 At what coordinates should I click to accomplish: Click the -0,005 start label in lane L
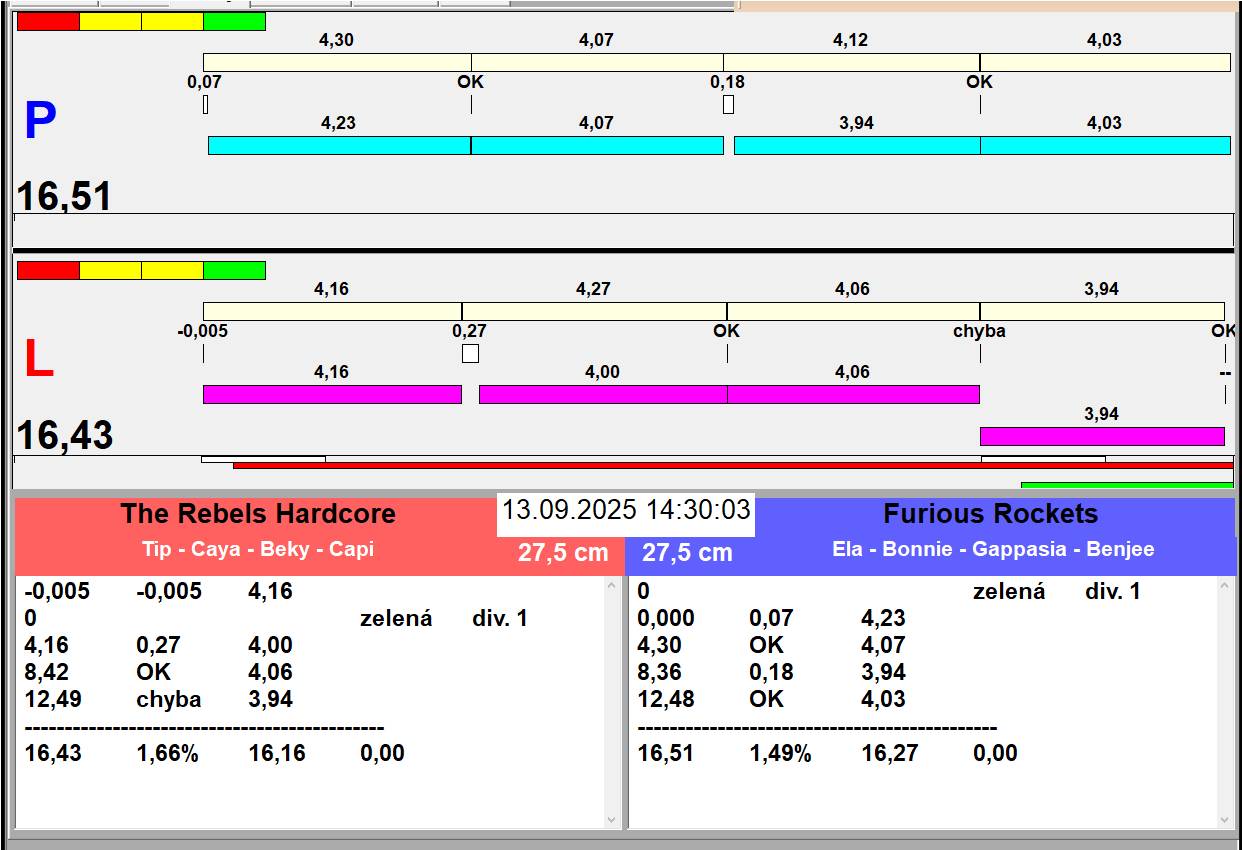tap(202, 331)
